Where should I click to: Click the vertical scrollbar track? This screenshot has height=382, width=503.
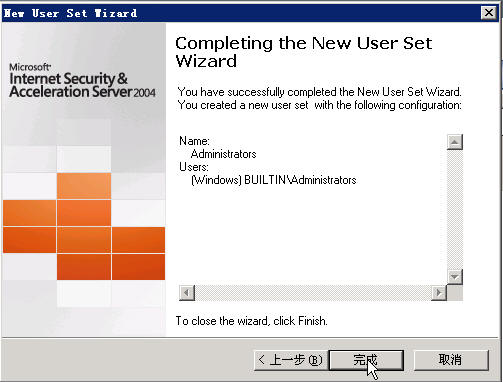455,209
